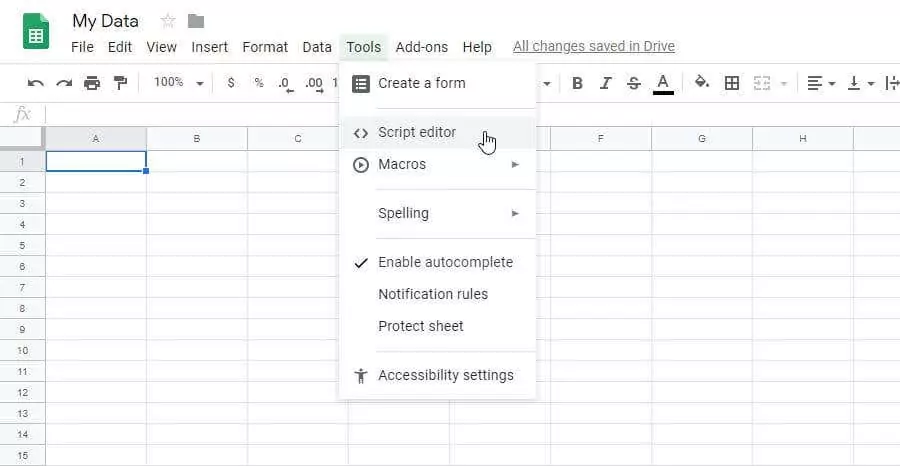Click the formula bar input
900x466 pixels.
[471, 115]
